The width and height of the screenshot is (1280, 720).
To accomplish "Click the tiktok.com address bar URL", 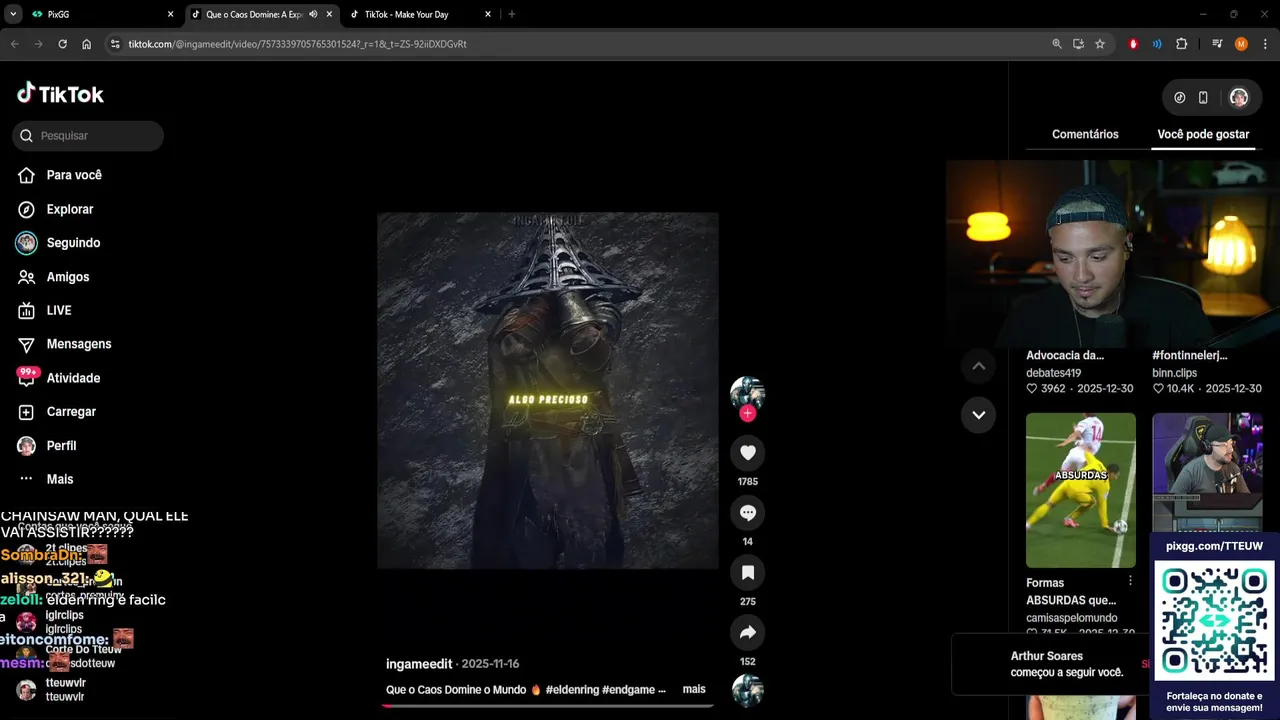I will [297, 44].
